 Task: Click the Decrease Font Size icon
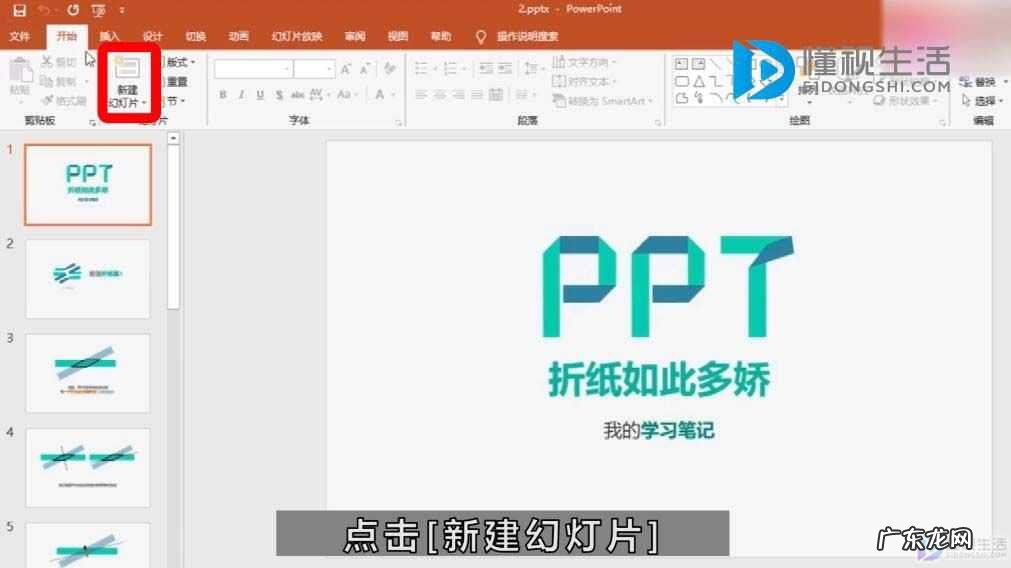point(365,68)
